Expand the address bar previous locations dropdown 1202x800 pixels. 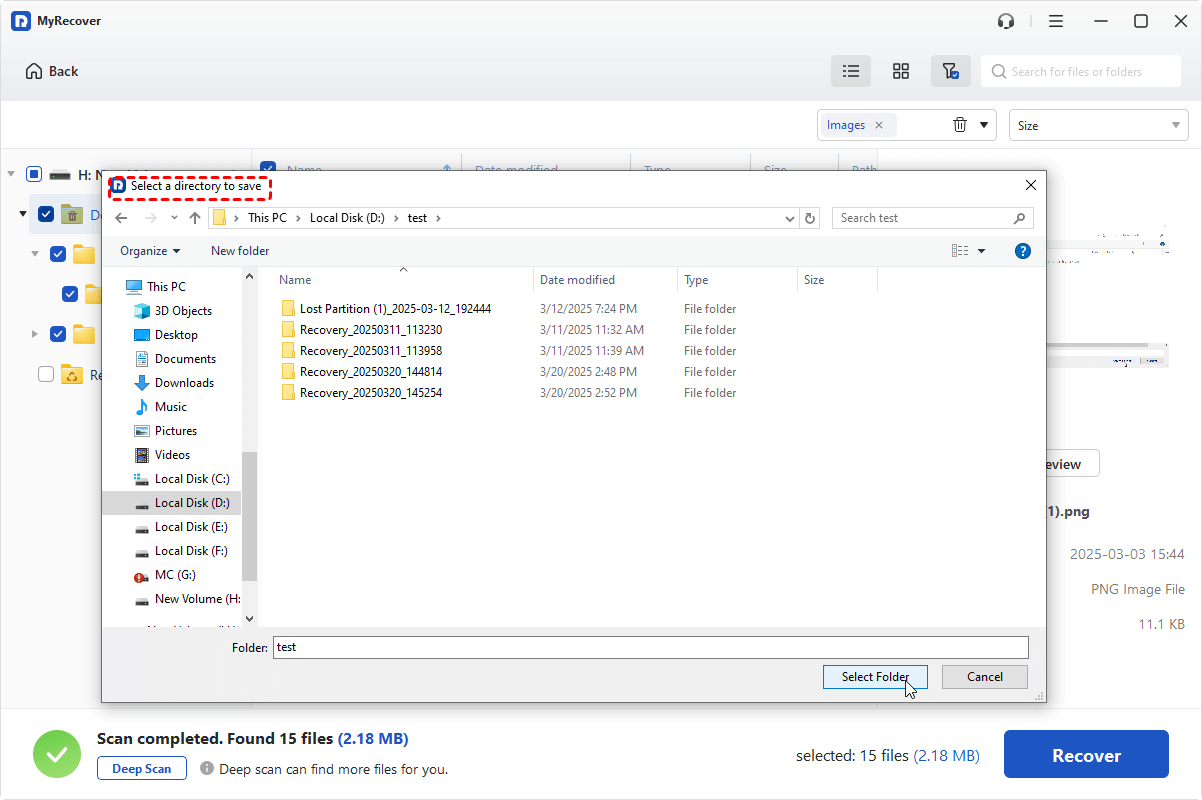click(x=791, y=218)
